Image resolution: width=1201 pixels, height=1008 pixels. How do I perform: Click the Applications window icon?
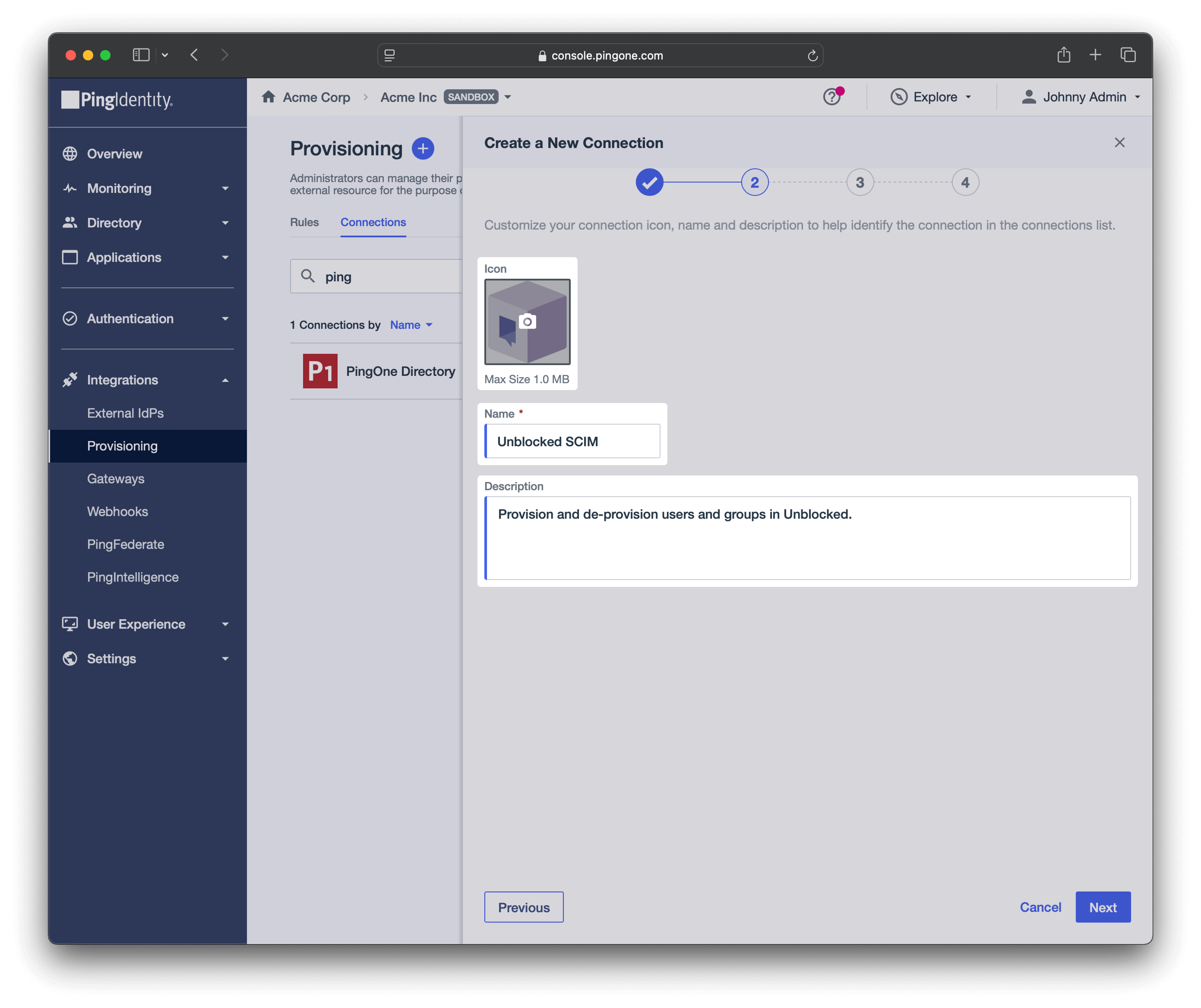pyautogui.click(x=70, y=257)
